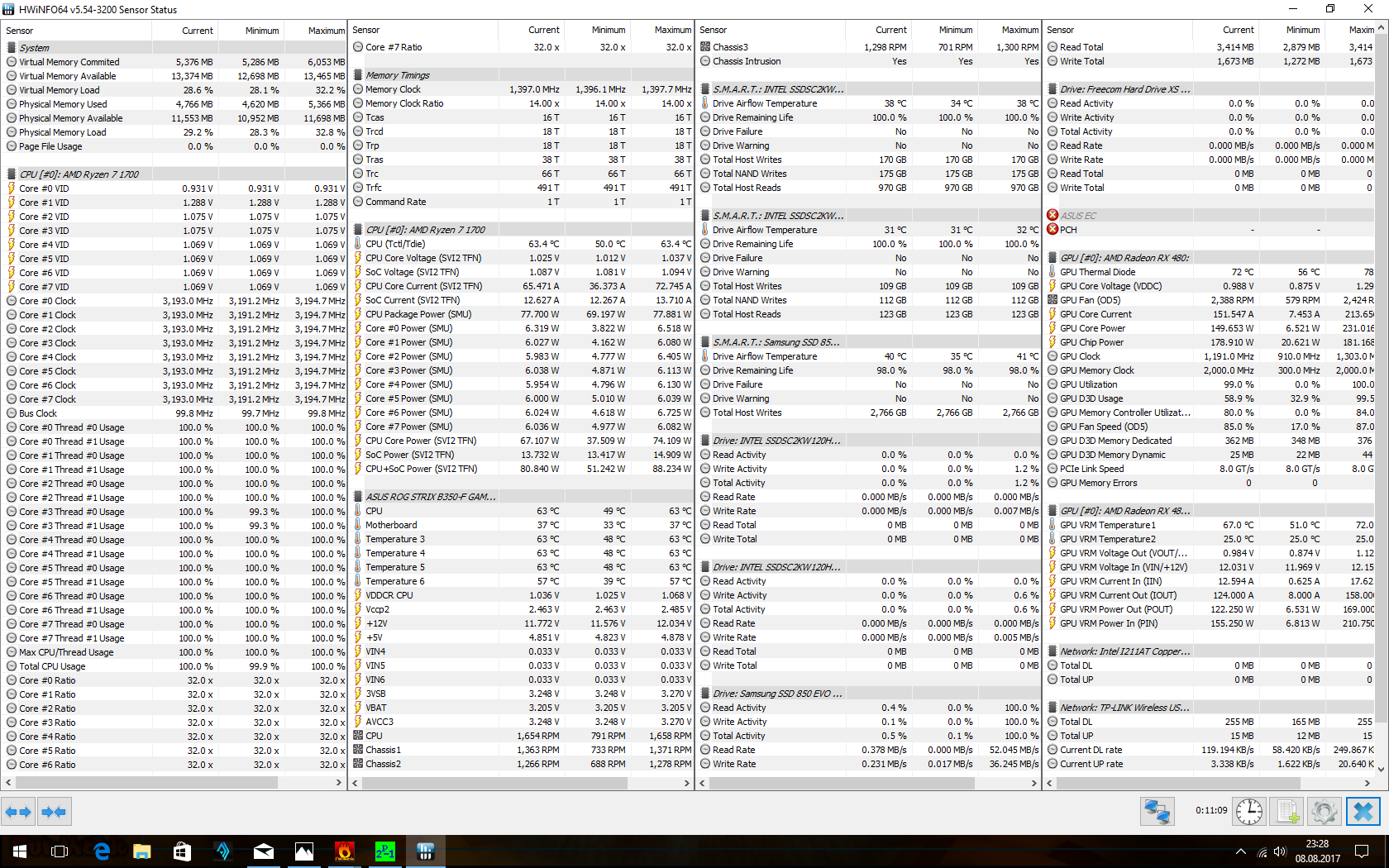
Task: Select CPU Package Power (SMU) row
Action: click(521, 314)
